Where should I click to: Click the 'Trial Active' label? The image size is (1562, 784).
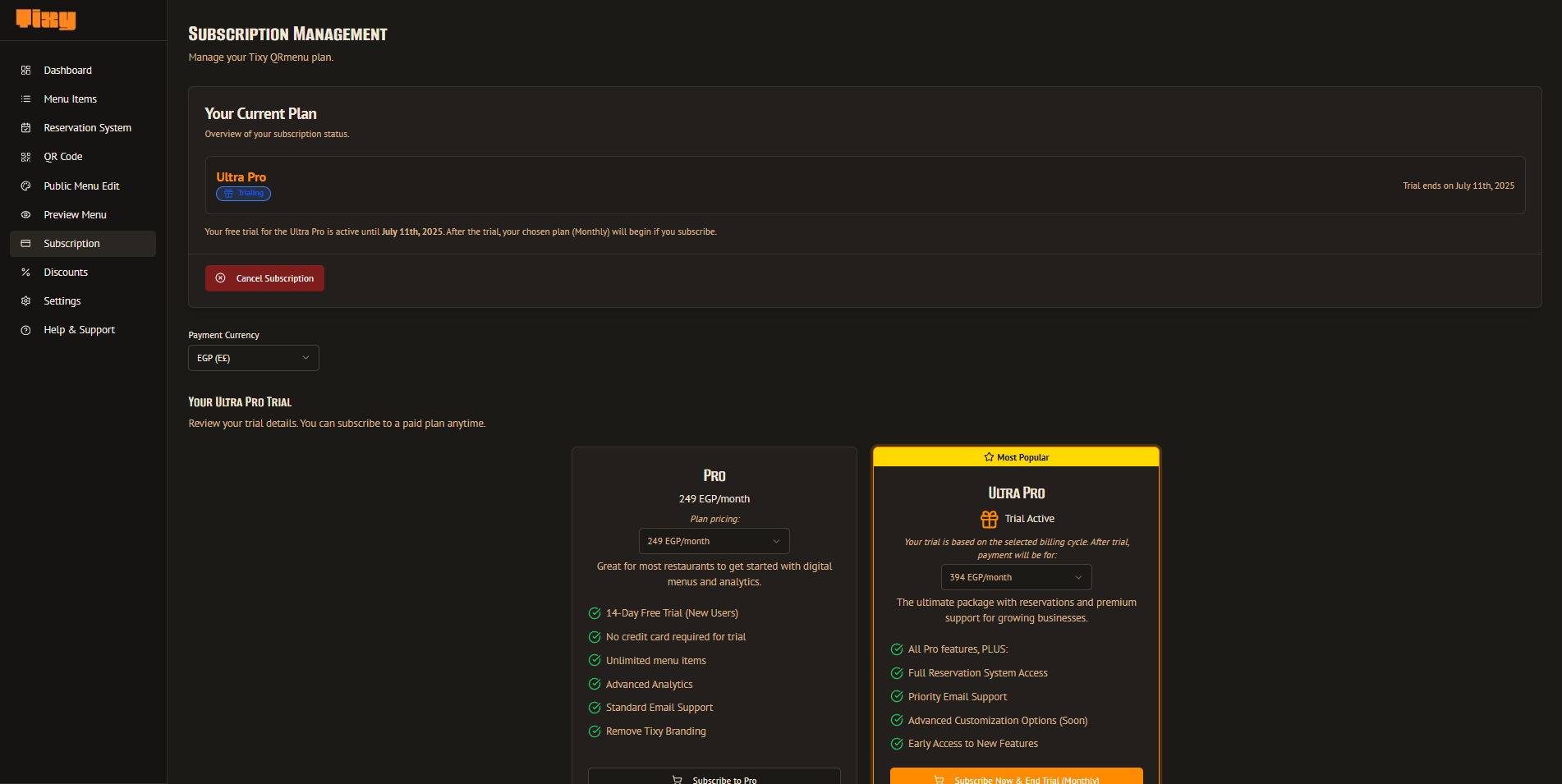point(1030,519)
